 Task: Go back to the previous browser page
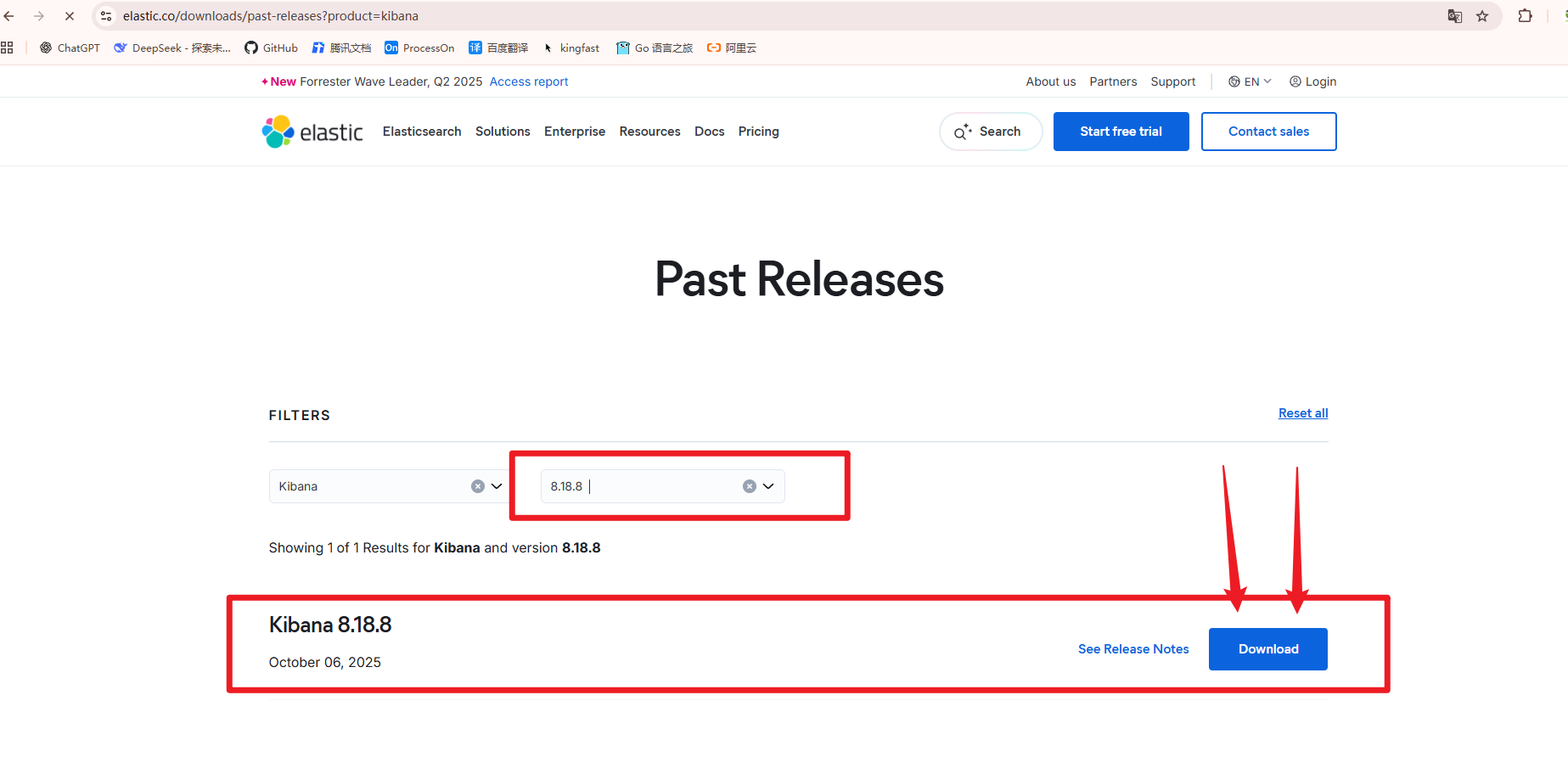point(9,16)
